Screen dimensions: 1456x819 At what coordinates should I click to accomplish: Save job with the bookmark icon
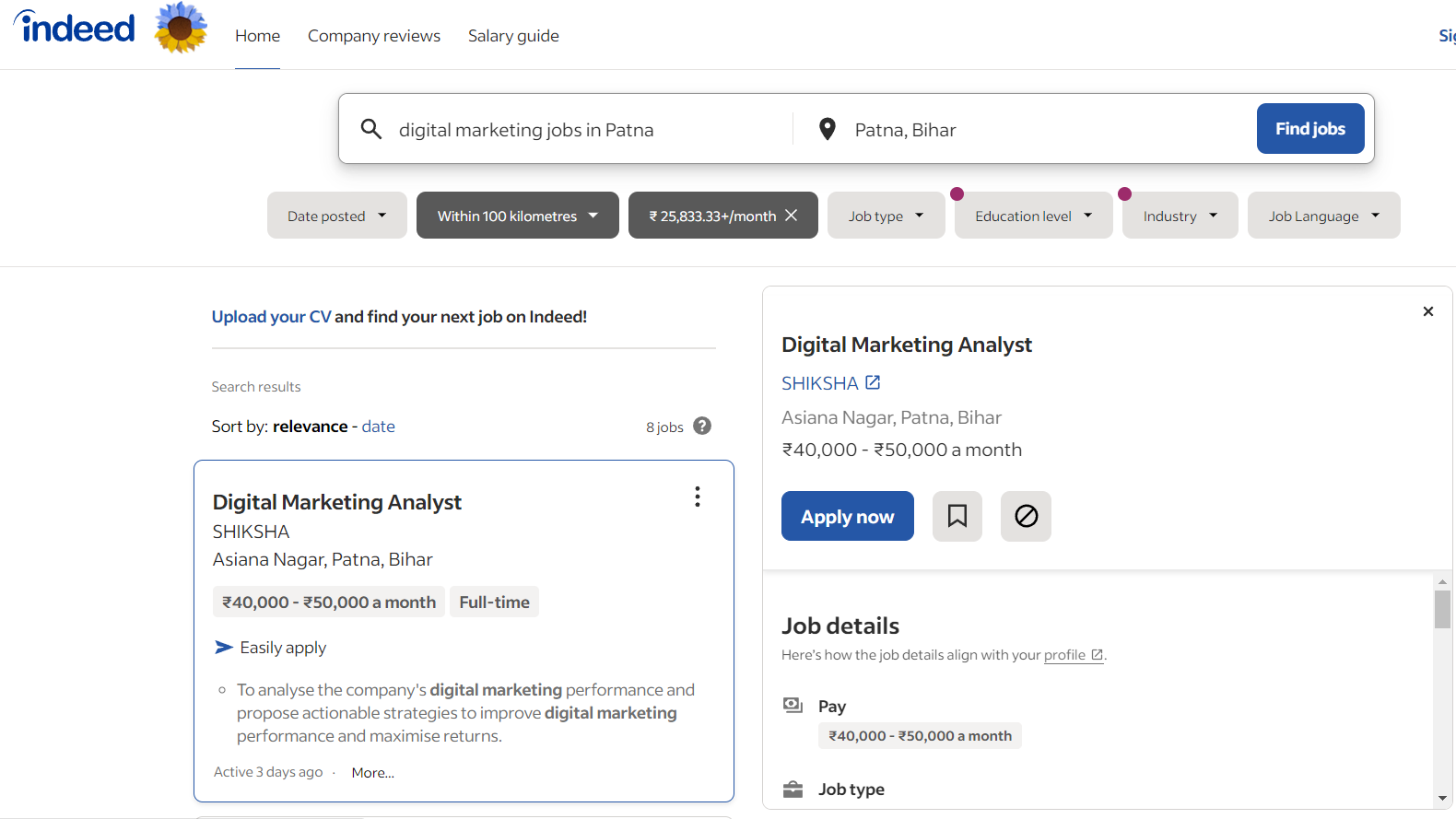957,516
